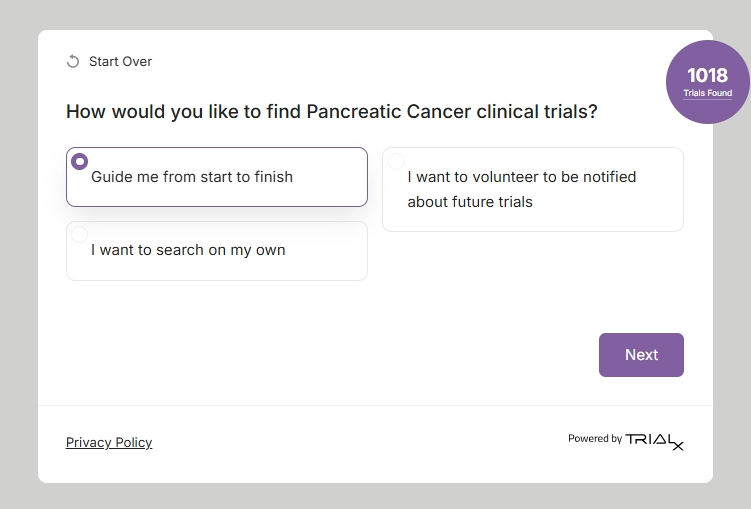The image size is (751, 509).
Task: Click the TrialX logo
Action: pos(654,440)
